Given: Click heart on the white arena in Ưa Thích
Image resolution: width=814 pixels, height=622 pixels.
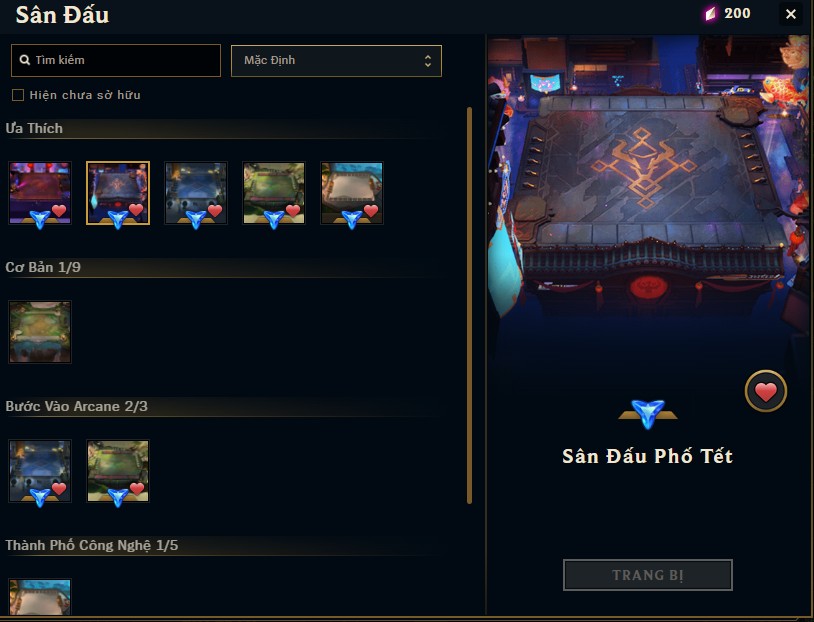Looking at the screenshot, I should [x=371, y=210].
